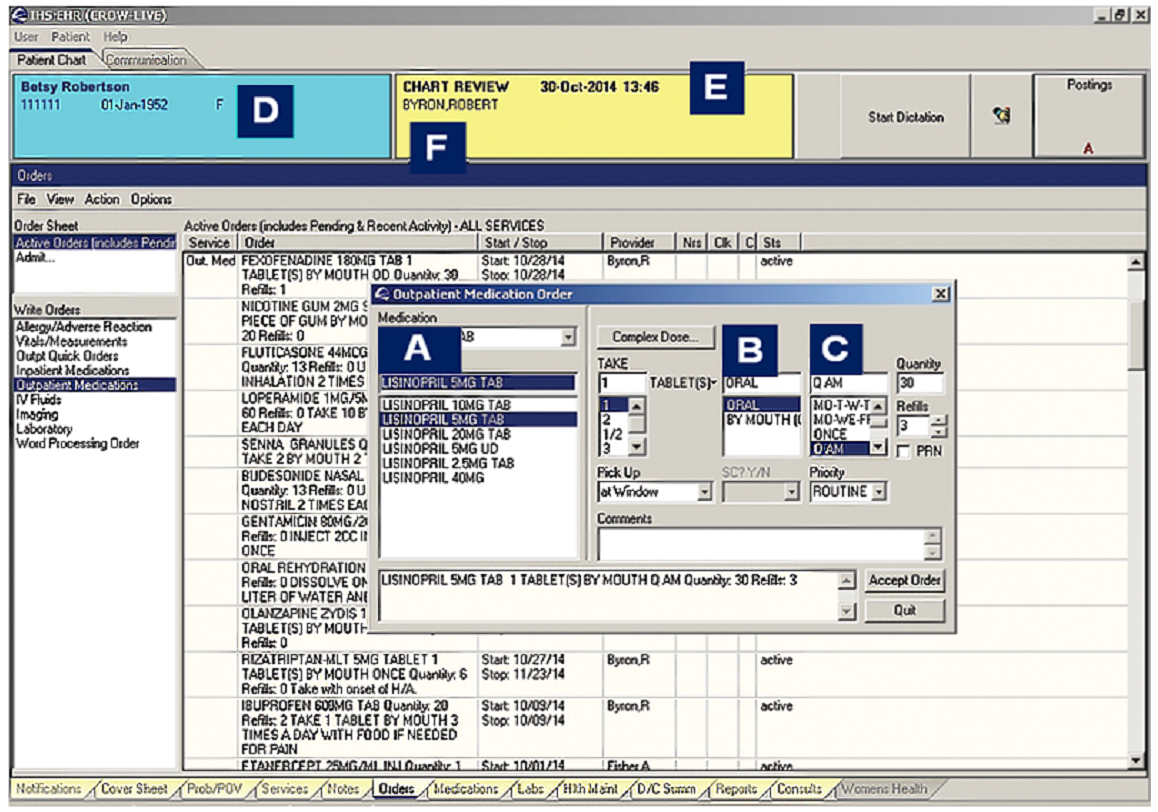This screenshot has height=812, width=1158.
Task: Choose BY MOUTH in the route list
Action: [762, 420]
